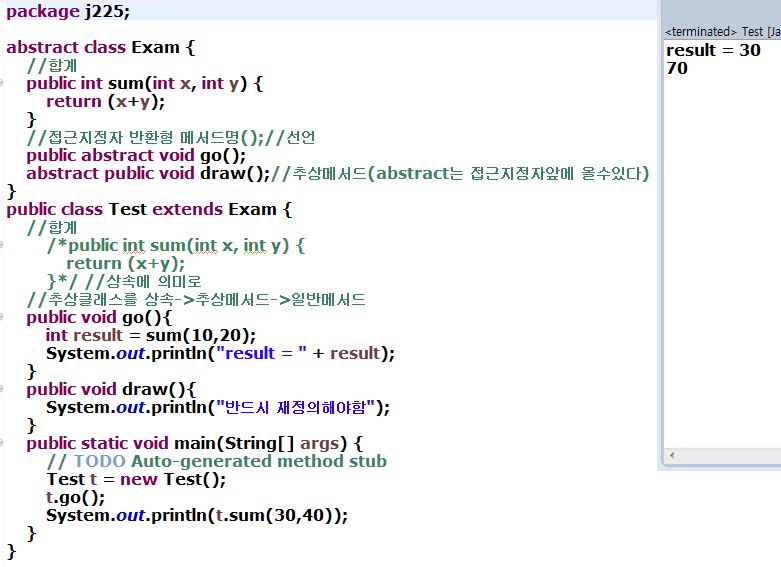
Task: Click the 'return (x+y);' line in Exam
Action: click(x=105, y=102)
